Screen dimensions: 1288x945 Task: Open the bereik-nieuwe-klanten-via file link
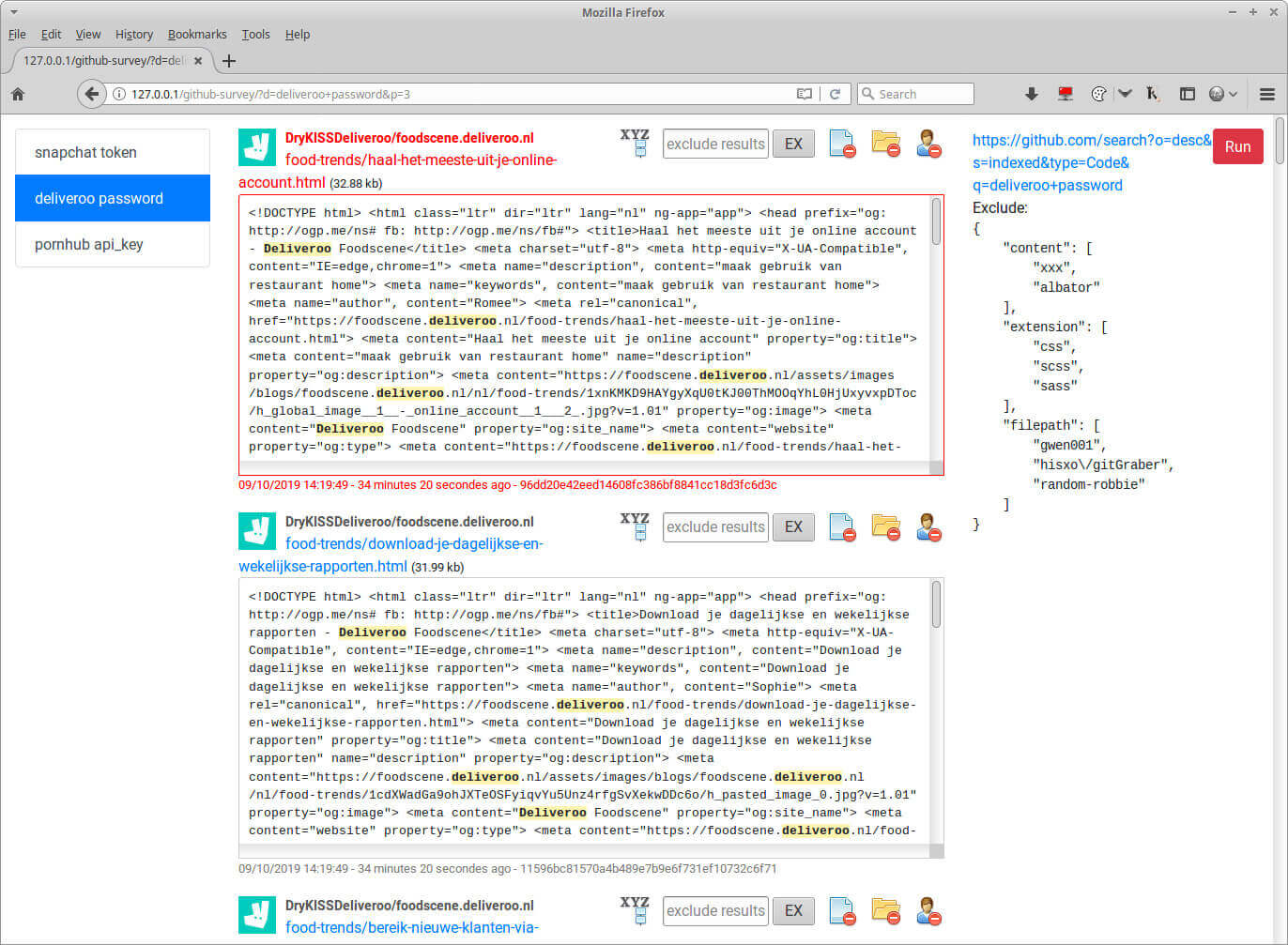click(412, 927)
